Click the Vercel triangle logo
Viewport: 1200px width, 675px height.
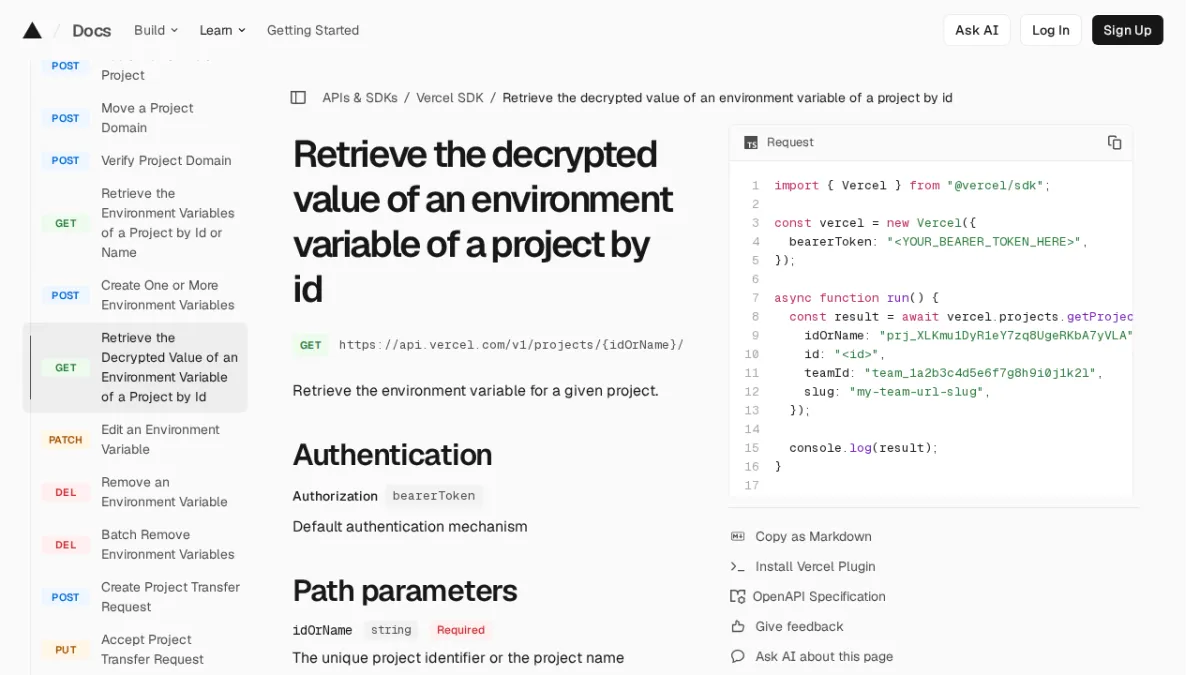32,30
